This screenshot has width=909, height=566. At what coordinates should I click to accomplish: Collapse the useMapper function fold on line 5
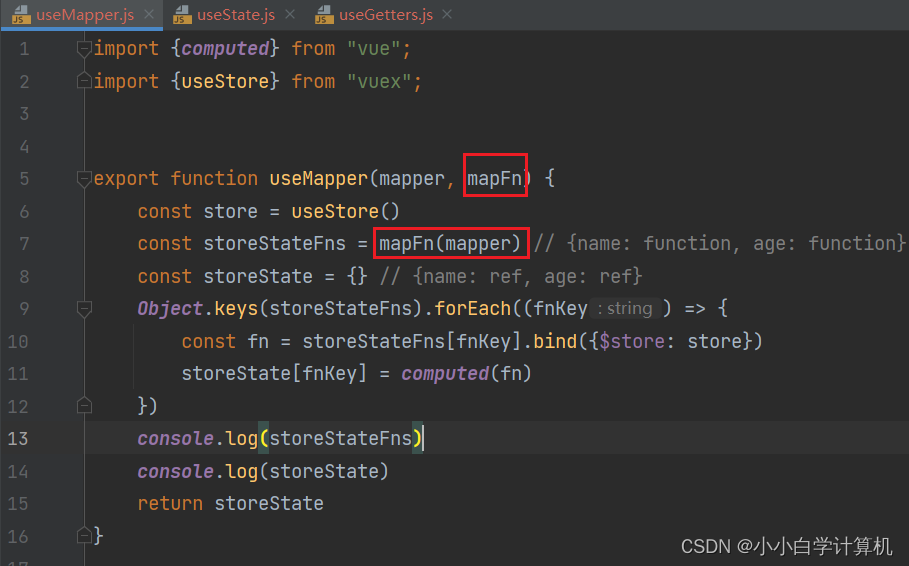[84, 179]
